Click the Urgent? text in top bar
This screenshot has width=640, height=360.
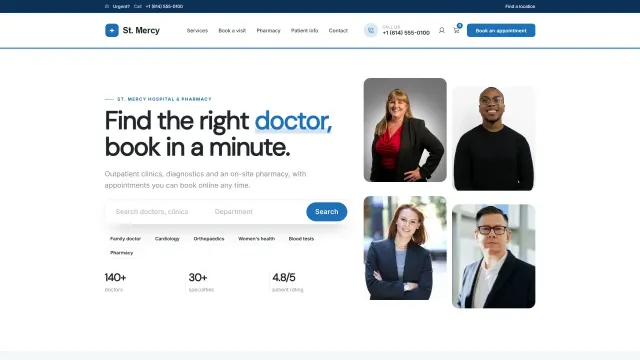pyautogui.click(x=121, y=7)
